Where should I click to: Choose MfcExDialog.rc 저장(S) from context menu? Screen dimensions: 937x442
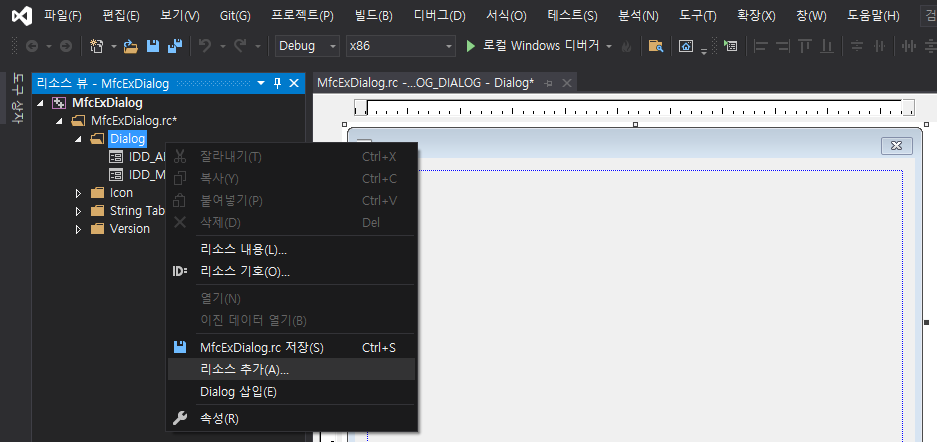(x=291, y=347)
